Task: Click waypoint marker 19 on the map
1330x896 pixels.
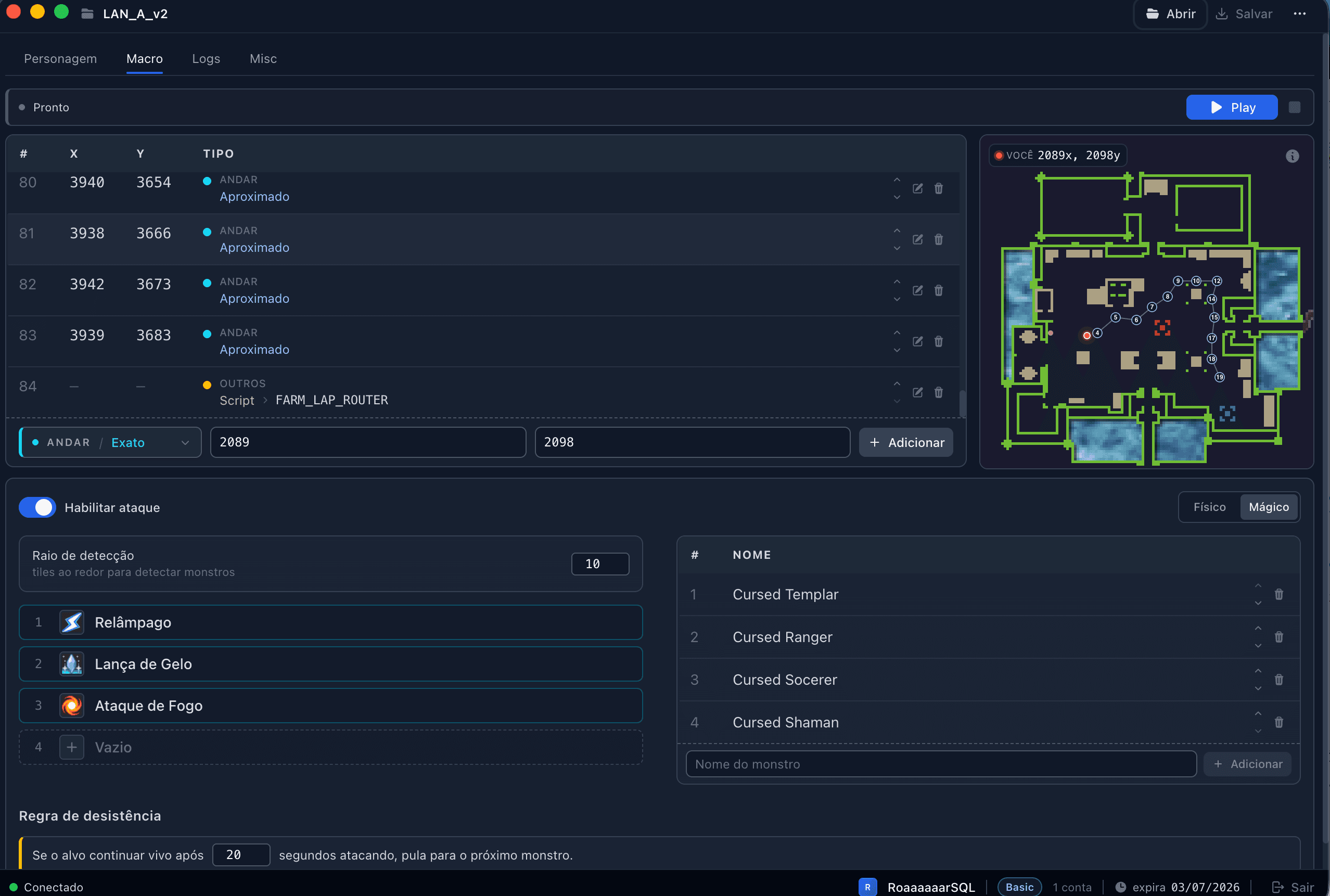Action: [x=1220, y=377]
